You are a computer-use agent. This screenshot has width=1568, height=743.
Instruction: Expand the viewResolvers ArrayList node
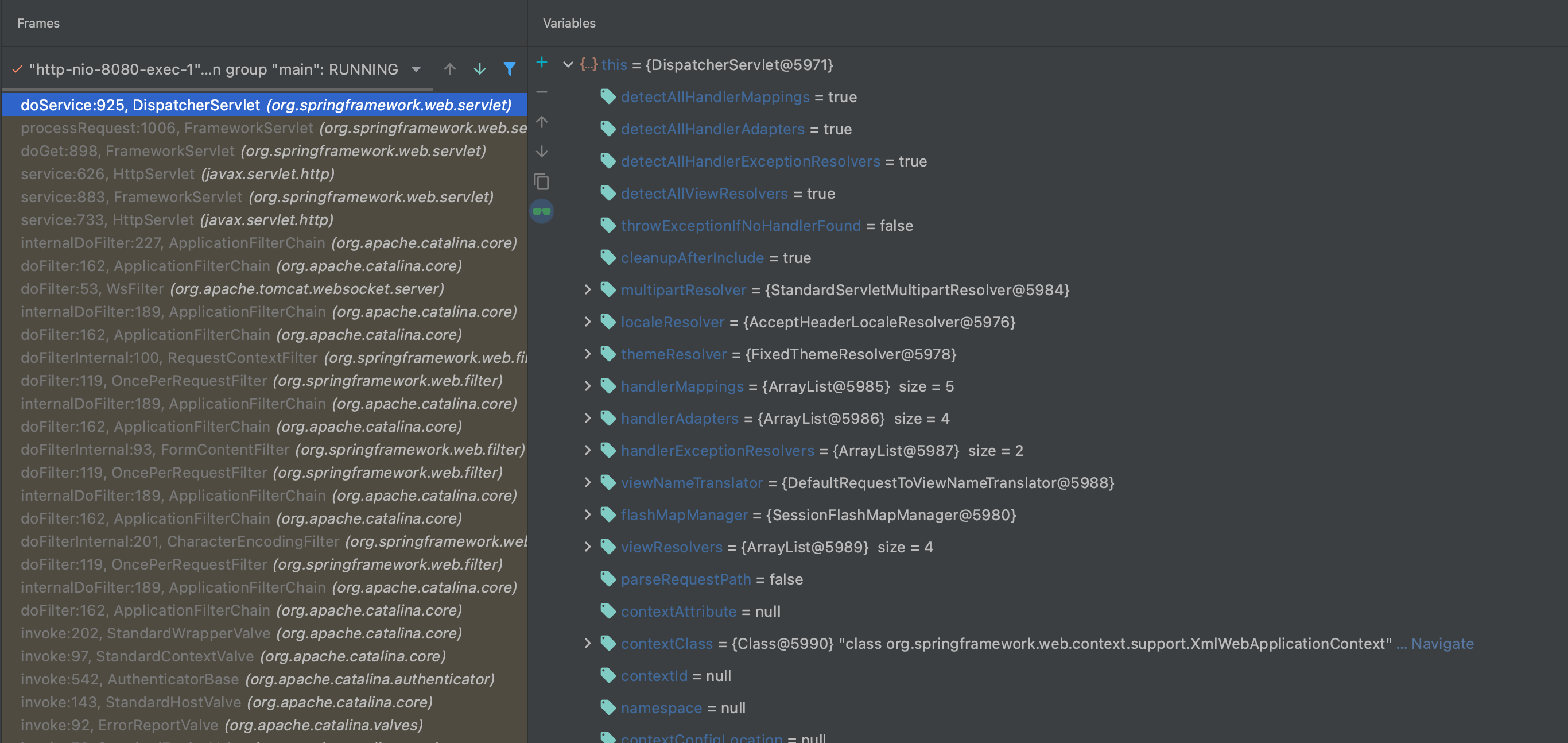587,547
